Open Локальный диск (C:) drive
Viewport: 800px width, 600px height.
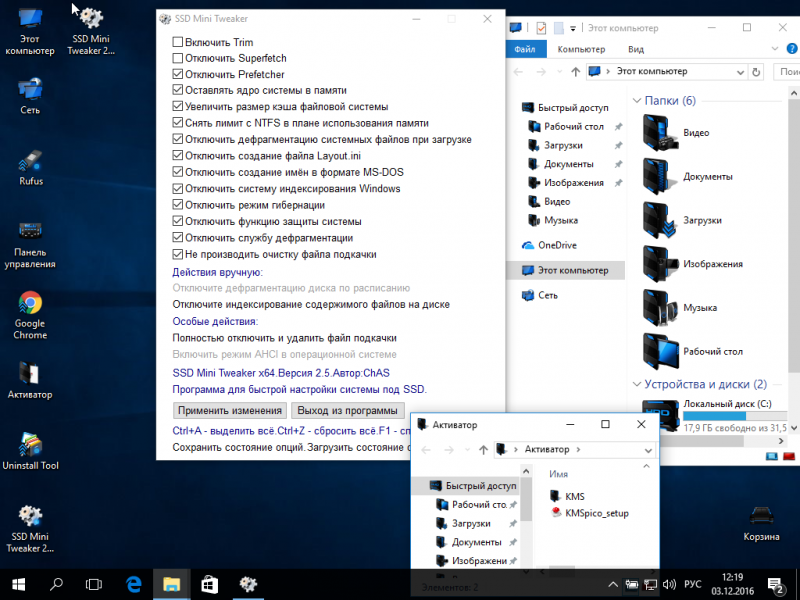(x=714, y=417)
